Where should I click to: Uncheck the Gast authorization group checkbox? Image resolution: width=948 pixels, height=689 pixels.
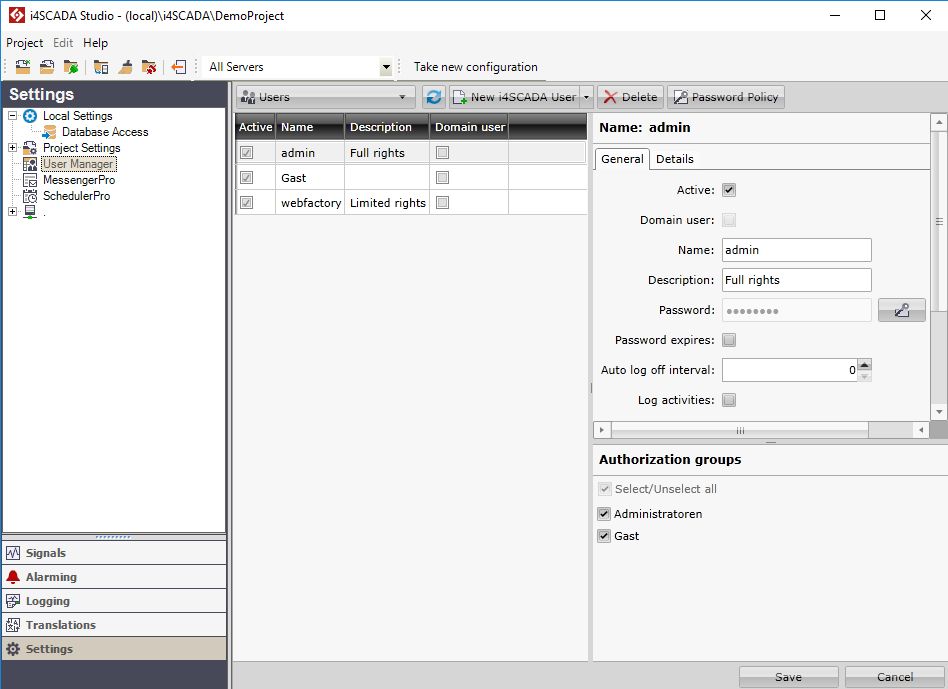604,536
